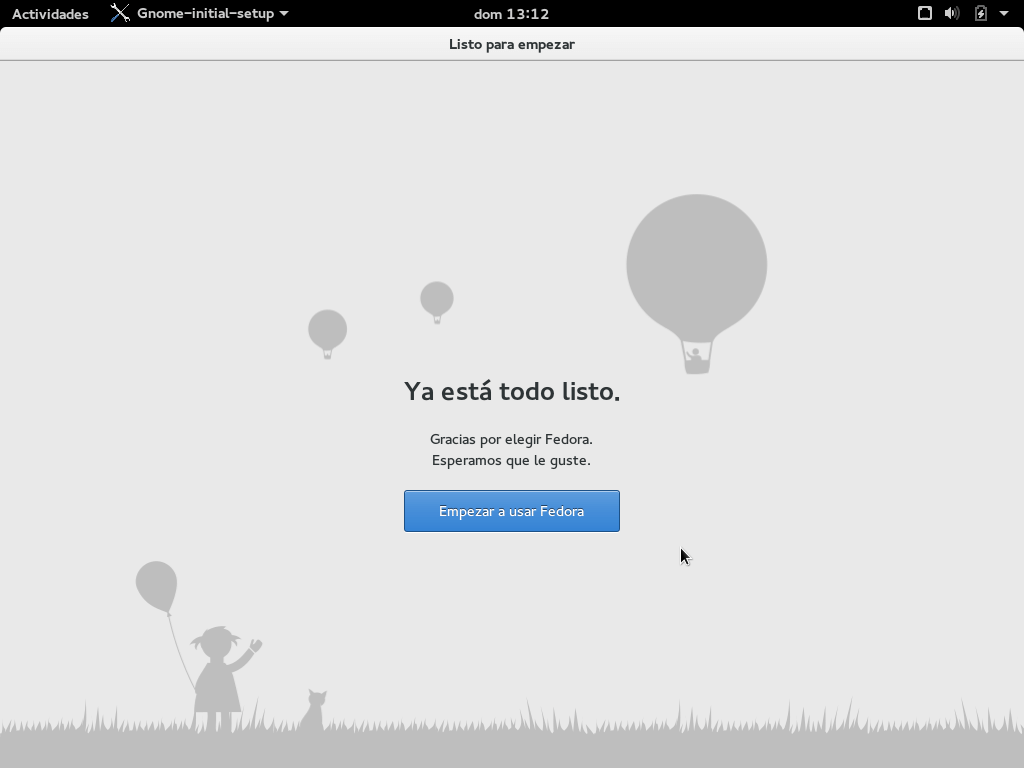This screenshot has height=768, width=1024.
Task: Click the Empezar a usar Fedora button
Action: [x=511, y=511]
